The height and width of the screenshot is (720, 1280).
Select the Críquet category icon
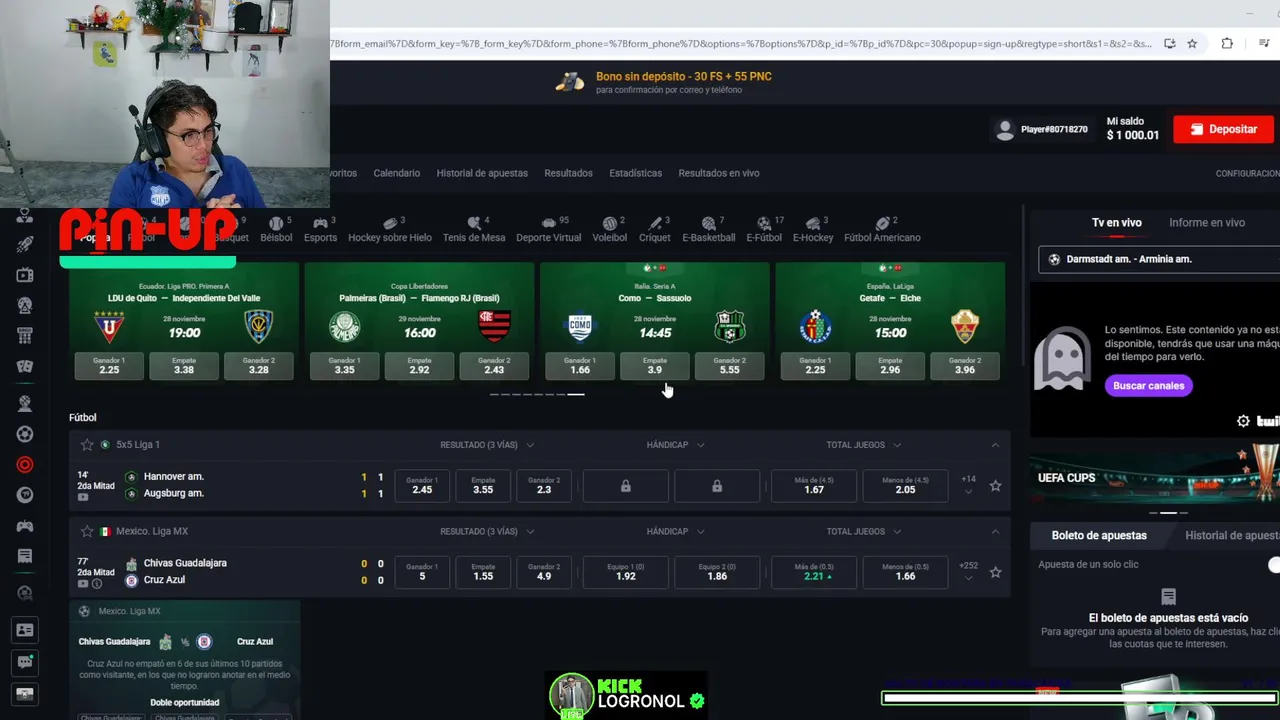coord(655,229)
